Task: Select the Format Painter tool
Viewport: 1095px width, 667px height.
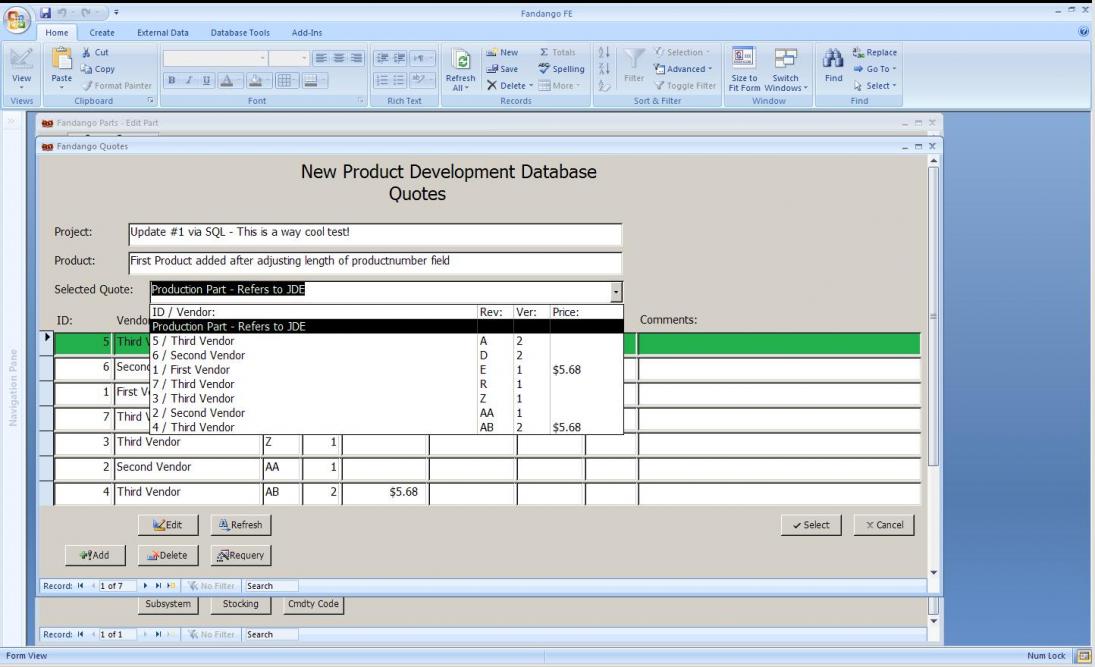Action: pos(116,86)
